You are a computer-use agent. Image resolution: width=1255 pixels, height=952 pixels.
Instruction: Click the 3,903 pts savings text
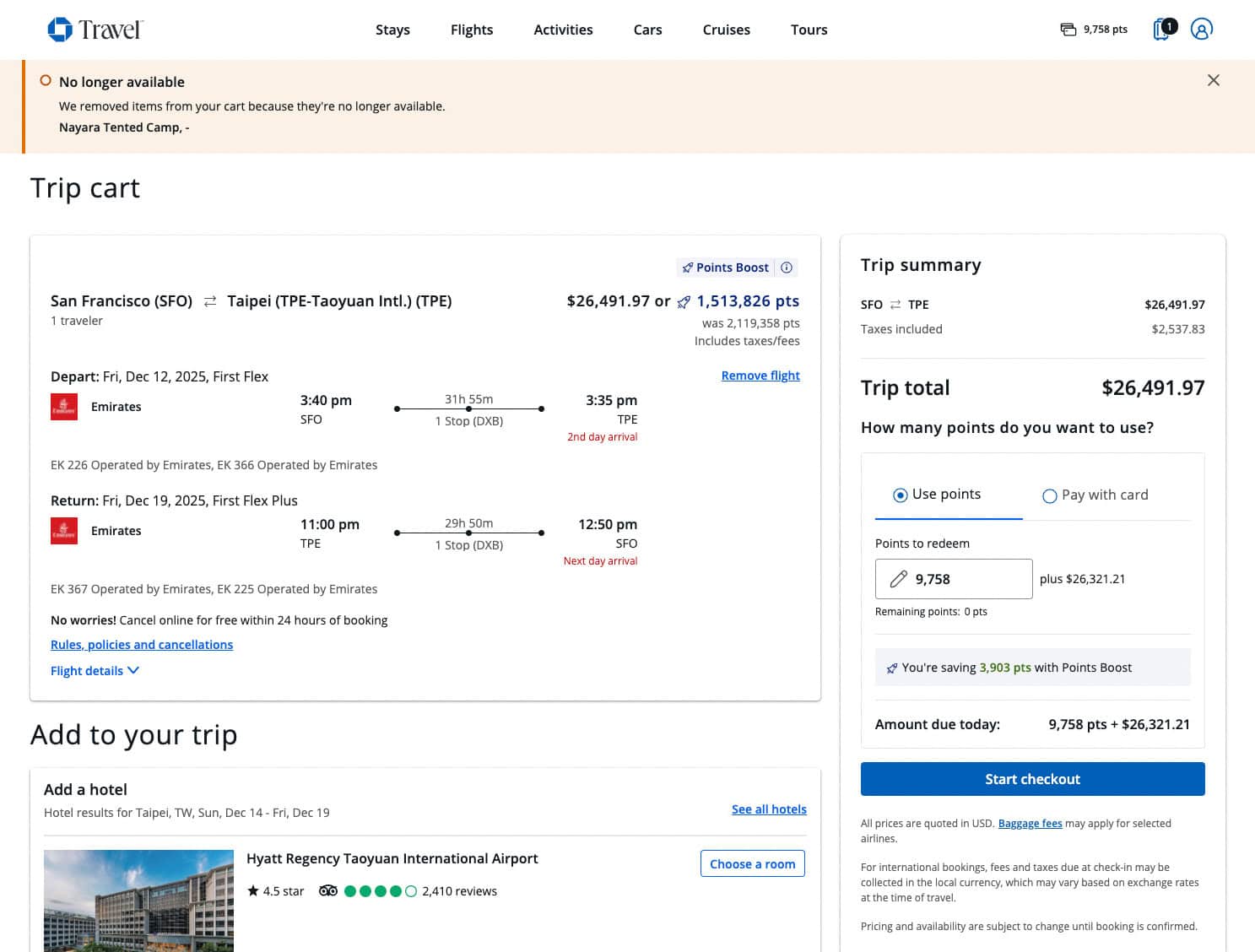(1005, 668)
